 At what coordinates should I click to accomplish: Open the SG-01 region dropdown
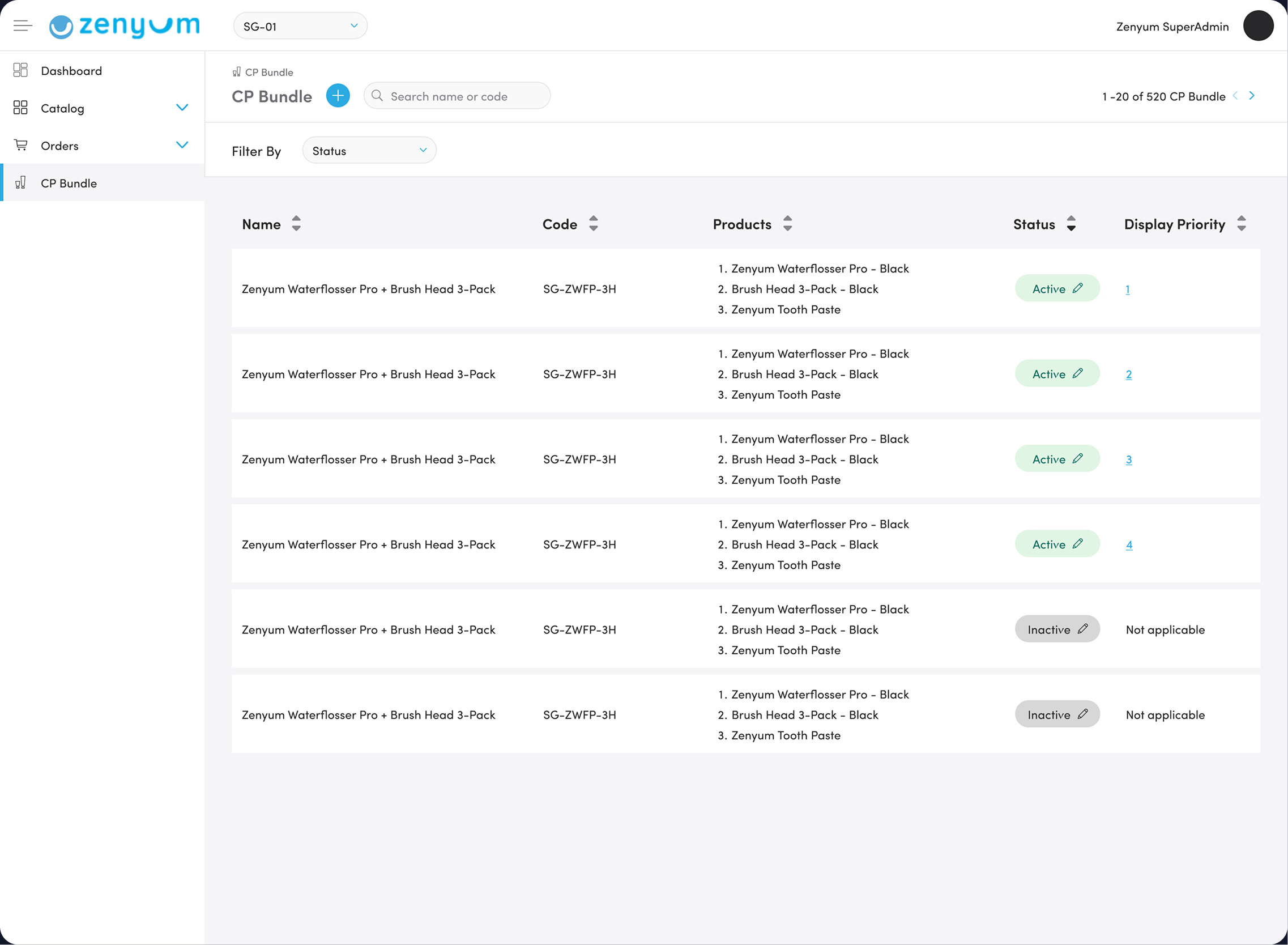[300, 25]
